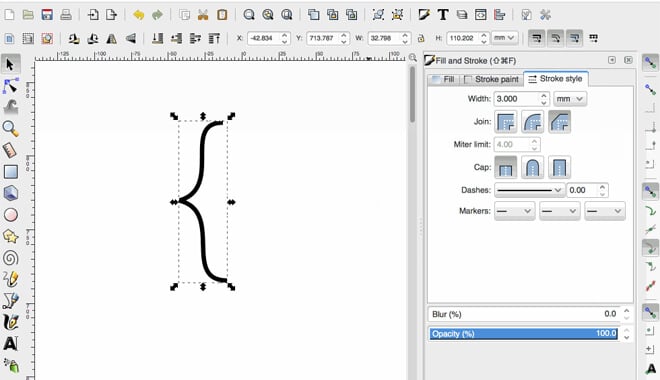Viewport: 660px width, 380px height.
Task: Ungroup the selected group
Action: click(x=397, y=15)
